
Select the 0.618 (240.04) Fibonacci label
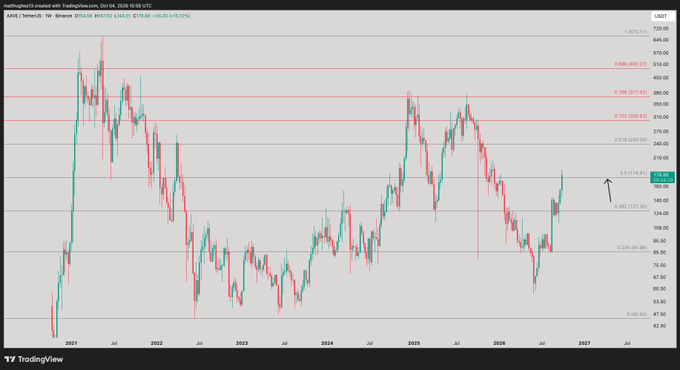[x=630, y=140]
